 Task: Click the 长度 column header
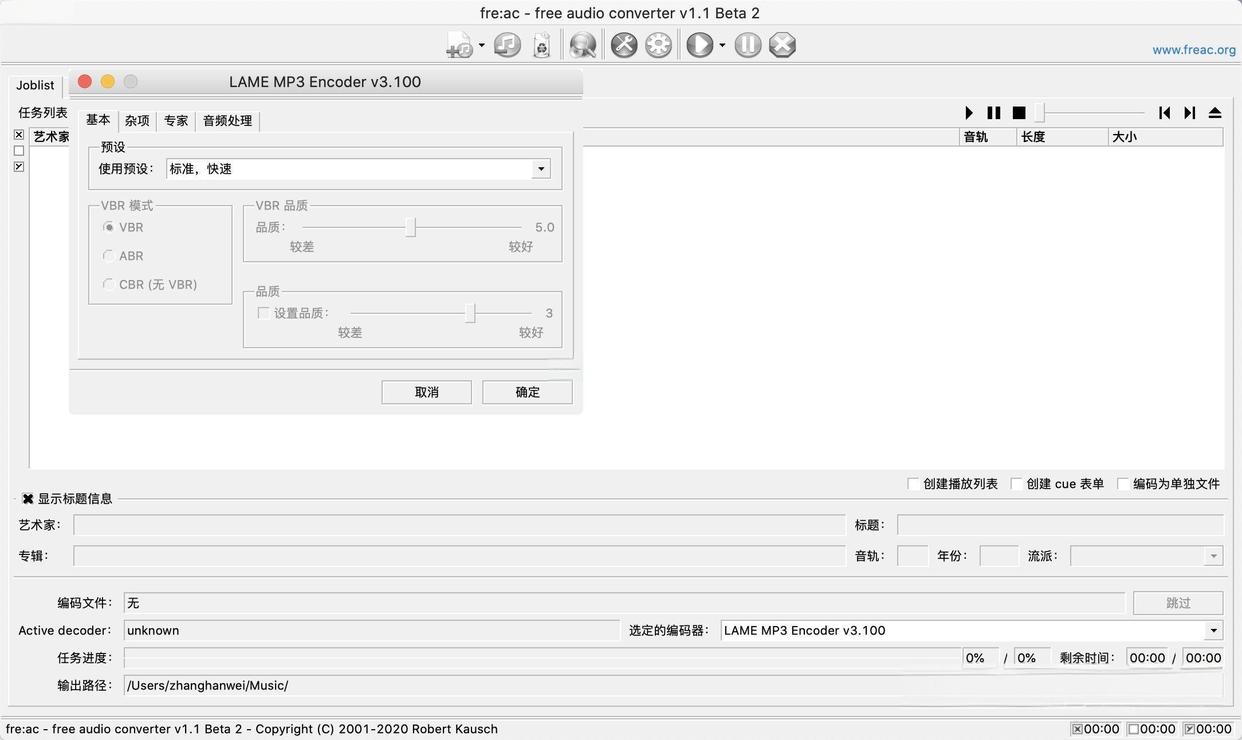[1061, 137]
